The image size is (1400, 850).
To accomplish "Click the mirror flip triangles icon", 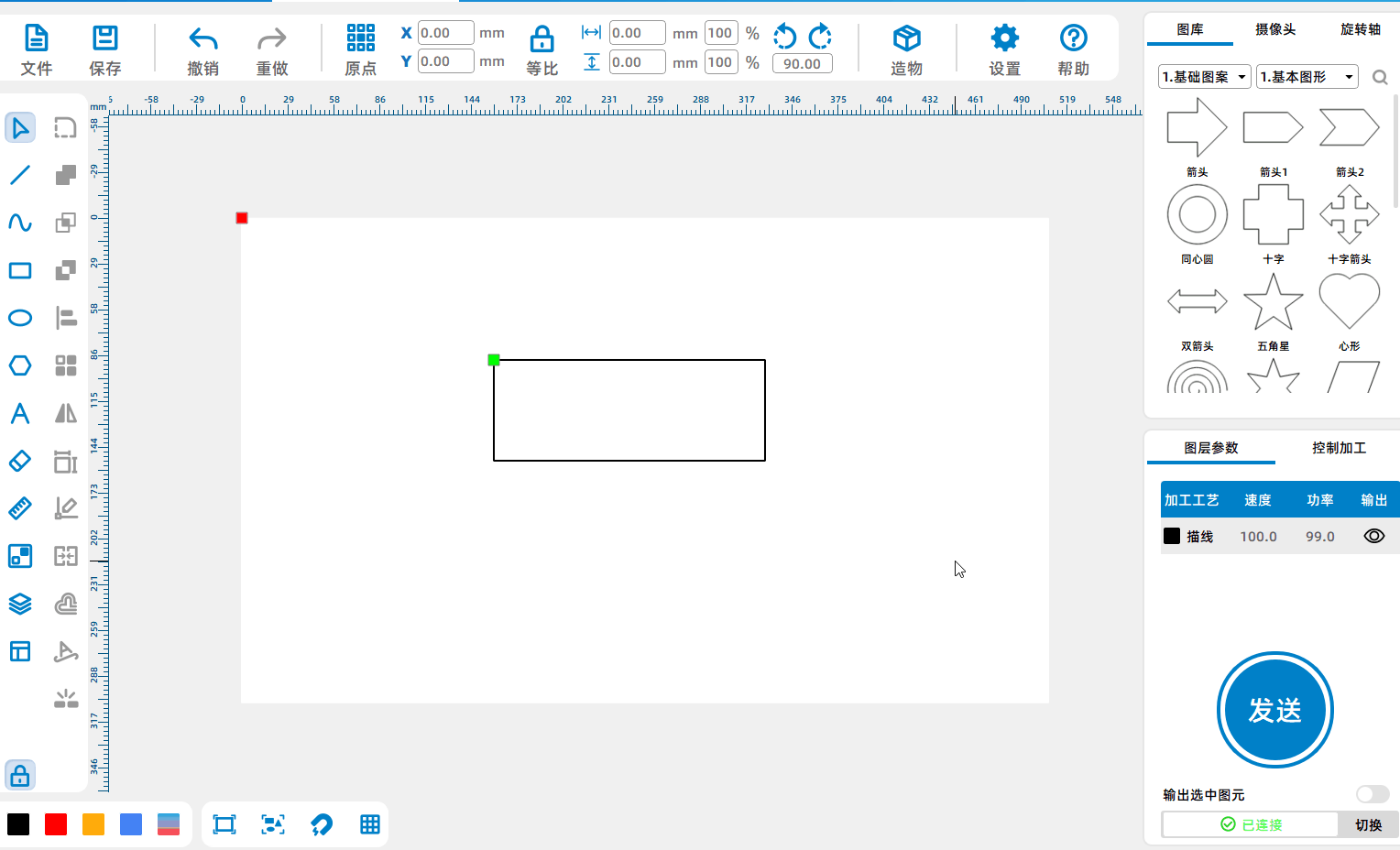I will pos(66,413).
